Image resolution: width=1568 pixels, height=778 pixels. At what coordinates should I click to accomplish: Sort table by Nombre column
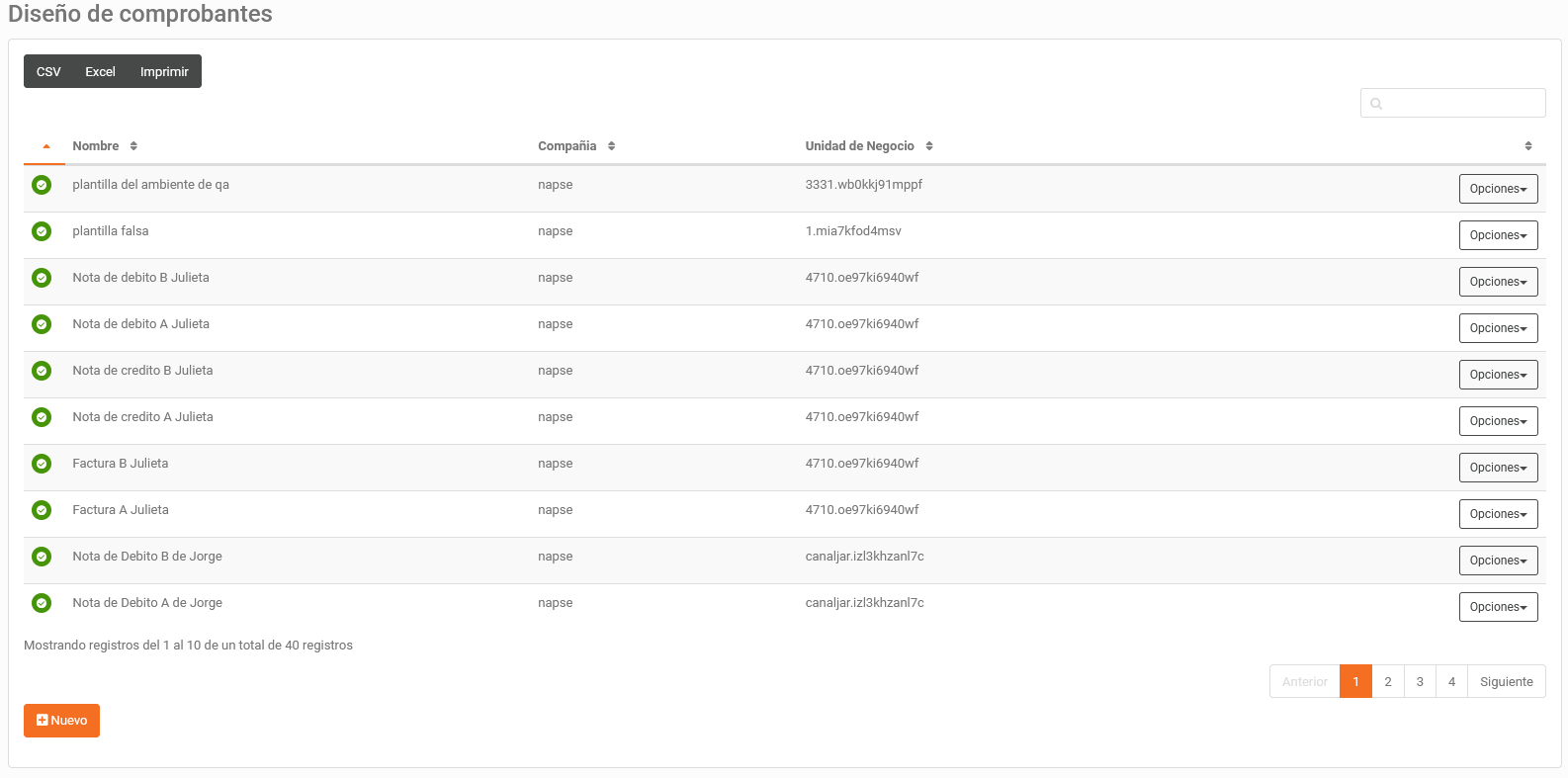pos(105,146)
